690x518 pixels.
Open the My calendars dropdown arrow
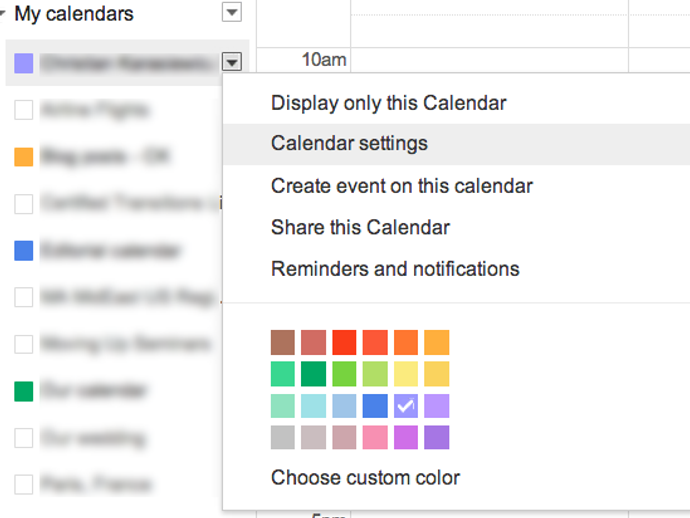[x=232, y=13]
